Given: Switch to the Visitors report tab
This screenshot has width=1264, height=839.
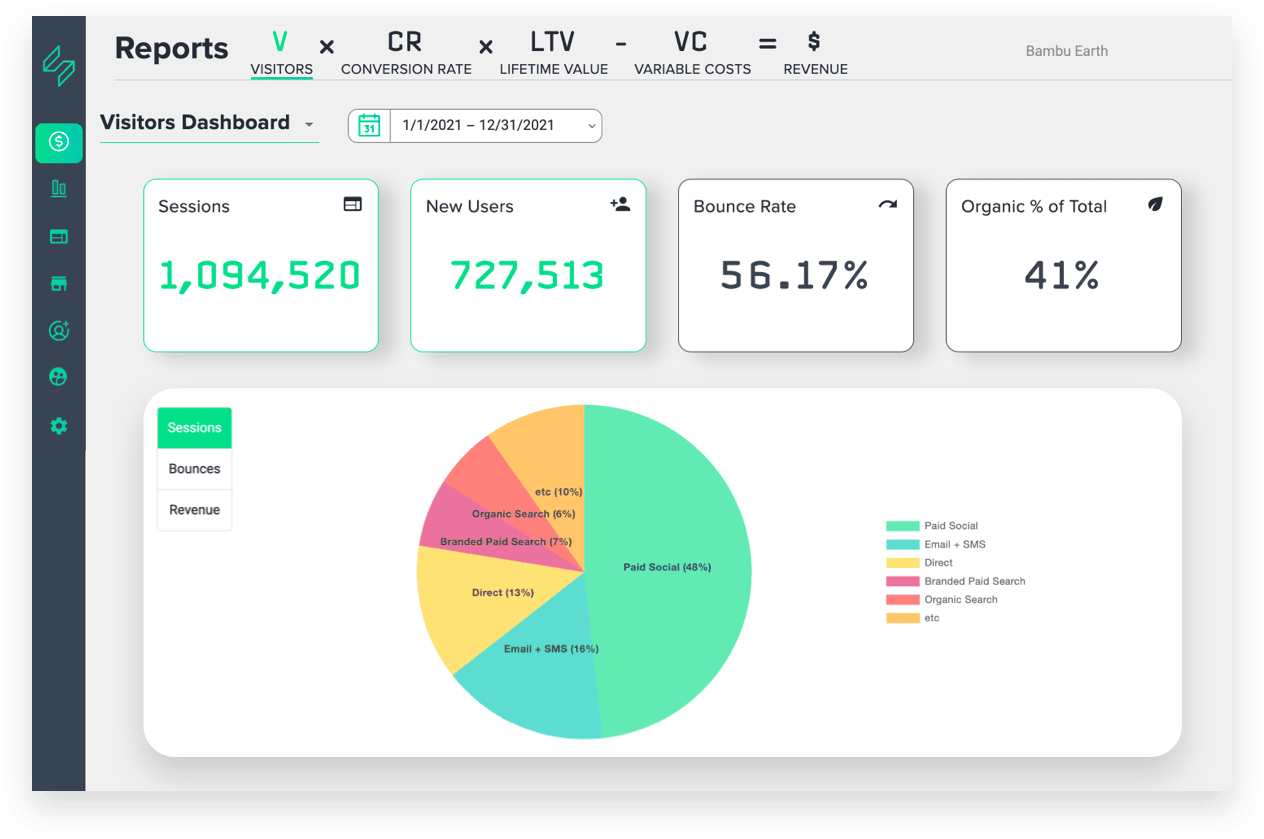Looking at the screenshot, I should 281,54.
